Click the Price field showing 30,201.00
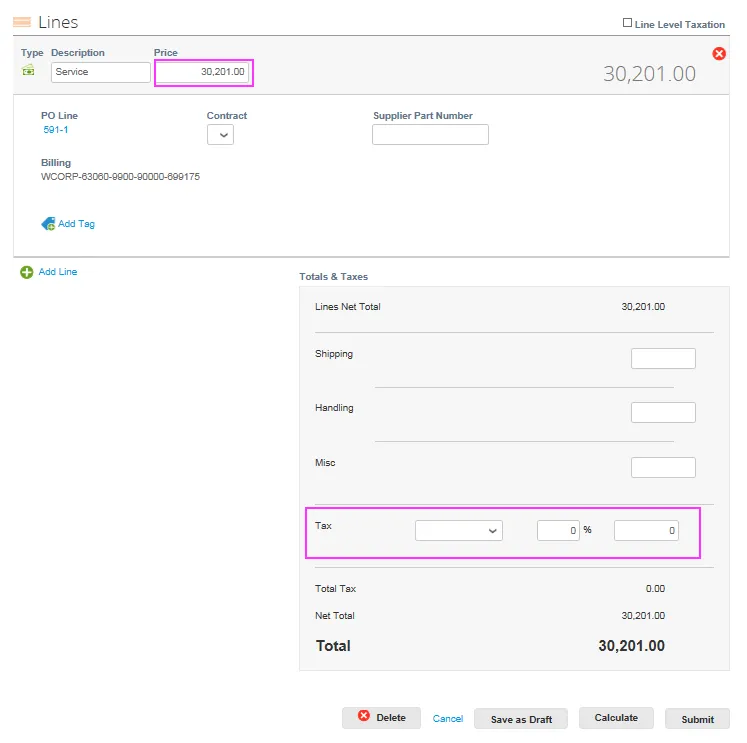 click(x=203, y=72)
